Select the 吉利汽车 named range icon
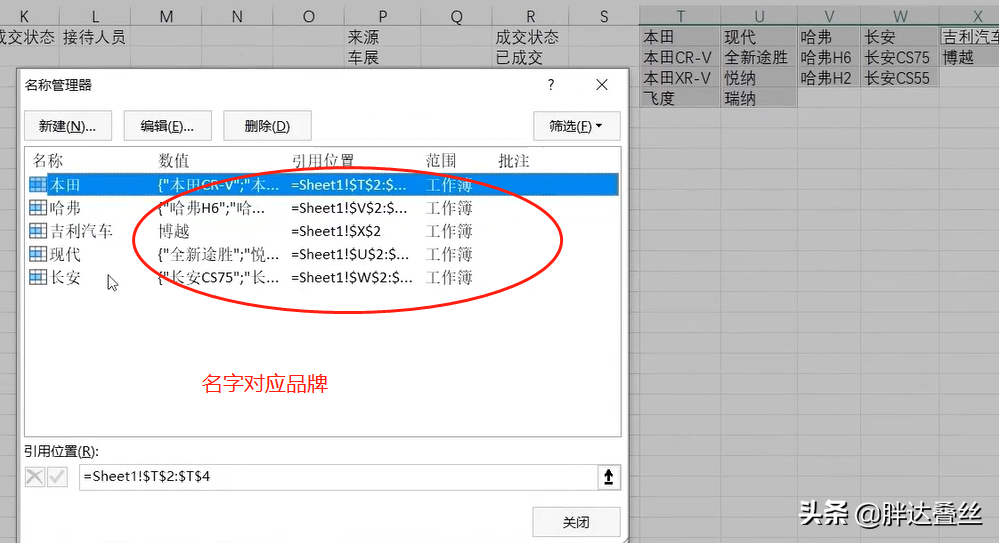Viewport: 999px width, 543px height. tap(38, 231)
